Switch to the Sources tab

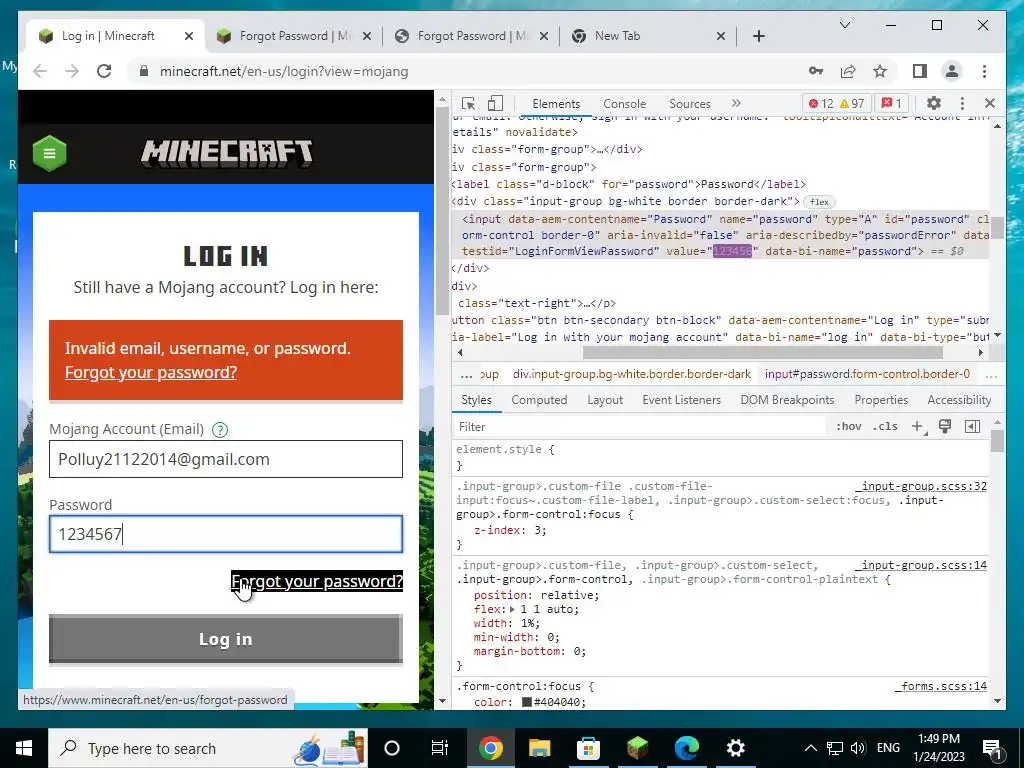[x=690, y=103]
